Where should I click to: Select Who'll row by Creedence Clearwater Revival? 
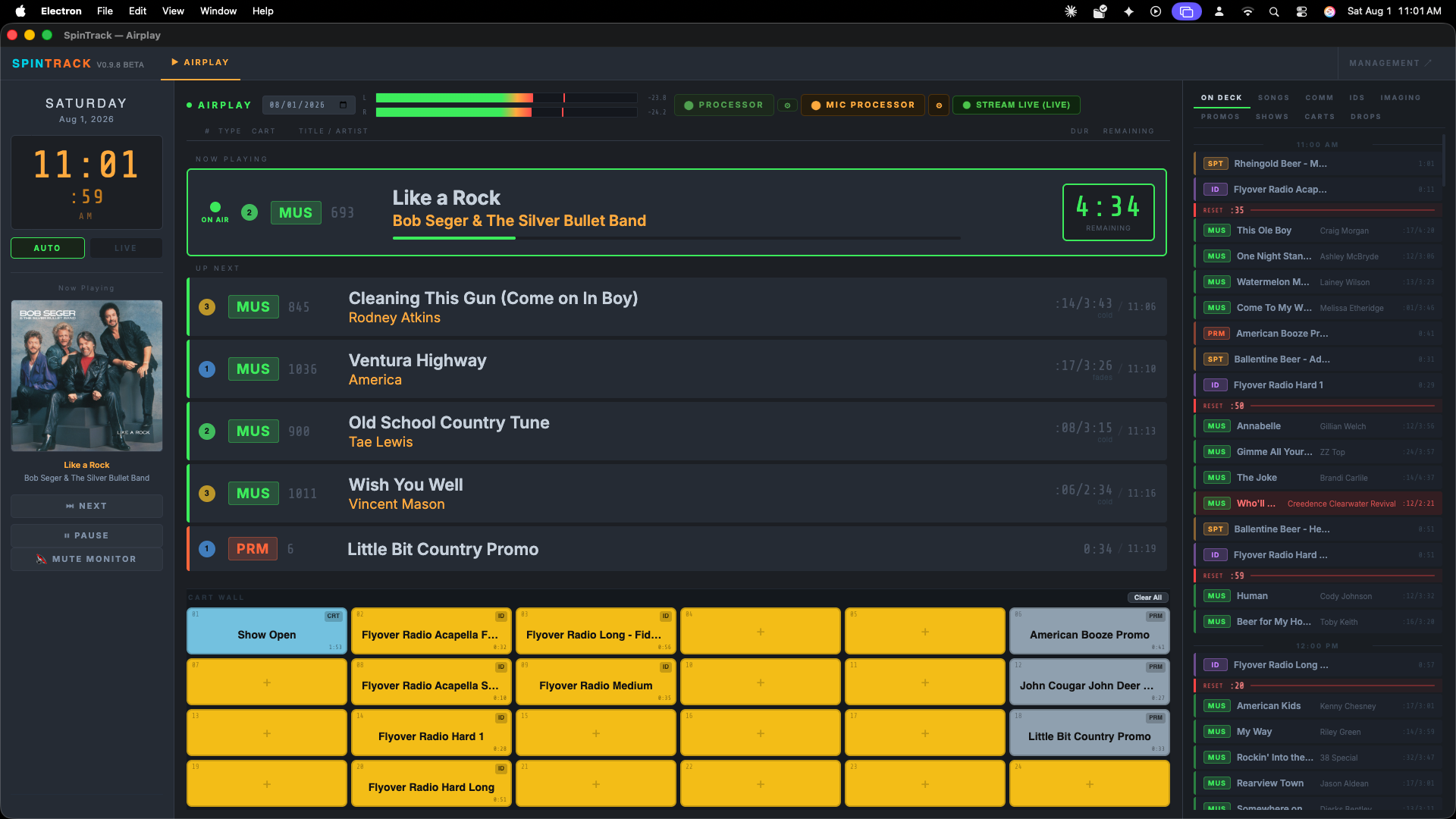1318,504
